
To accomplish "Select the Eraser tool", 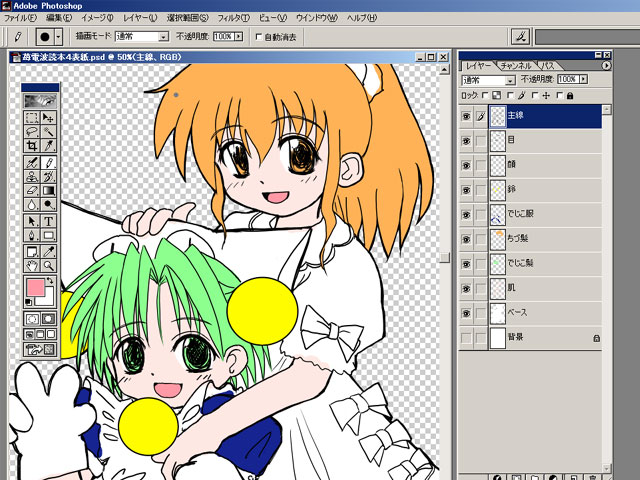I will click(x=32, y=191).
